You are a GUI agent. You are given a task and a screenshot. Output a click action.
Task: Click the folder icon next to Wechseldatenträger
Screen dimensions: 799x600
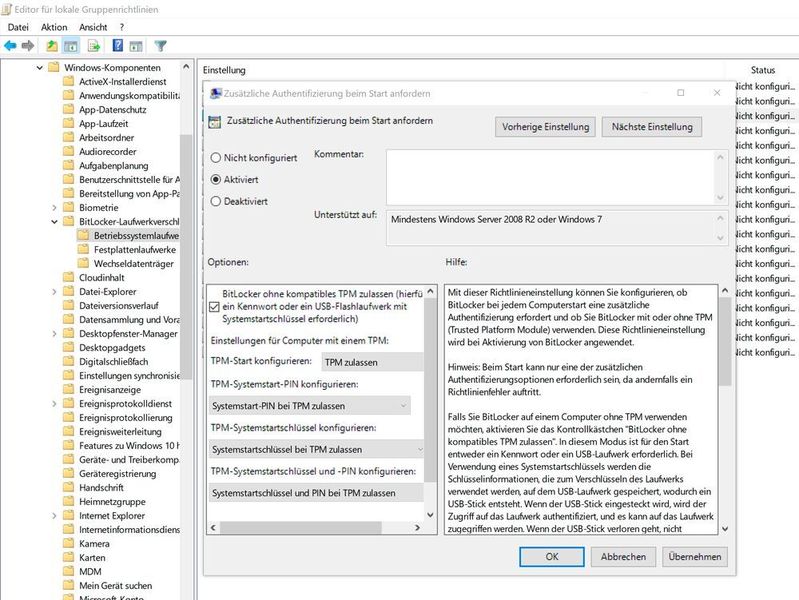[84, 263]
